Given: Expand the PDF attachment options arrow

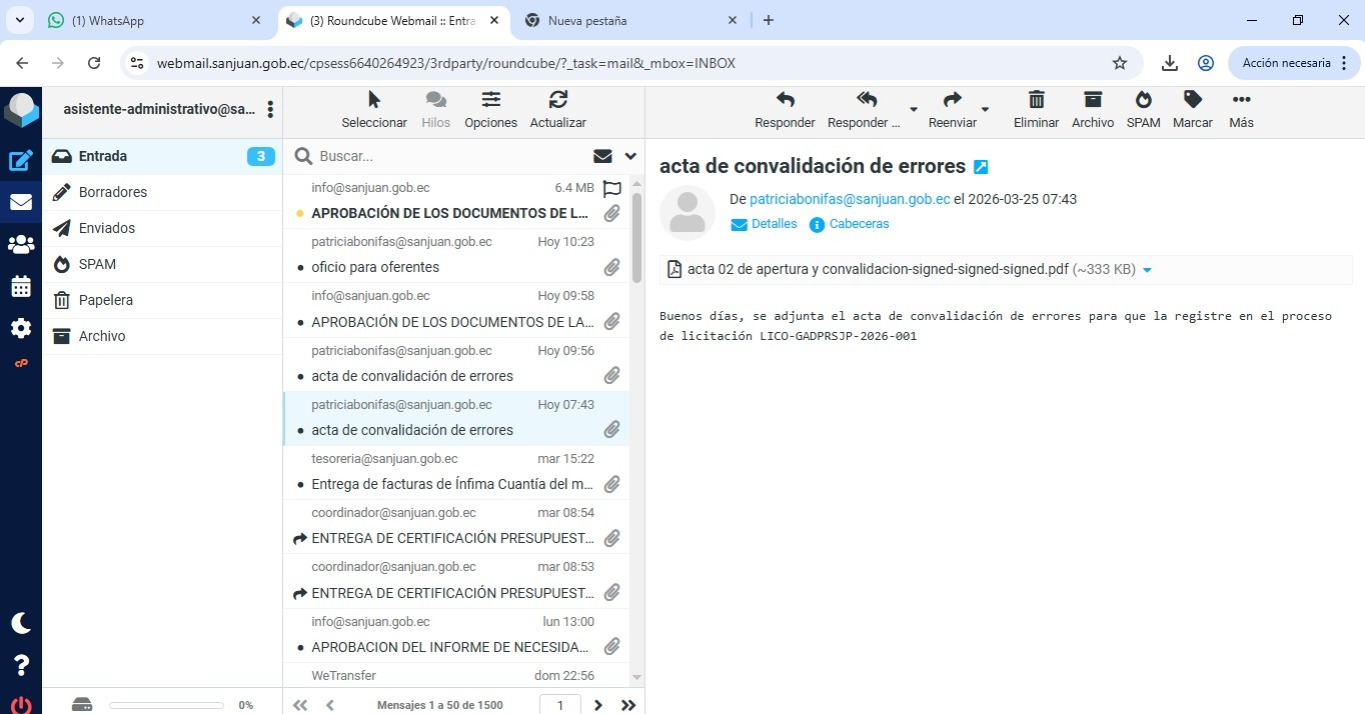Looking at the screenshot, I should click(1147, 270).
